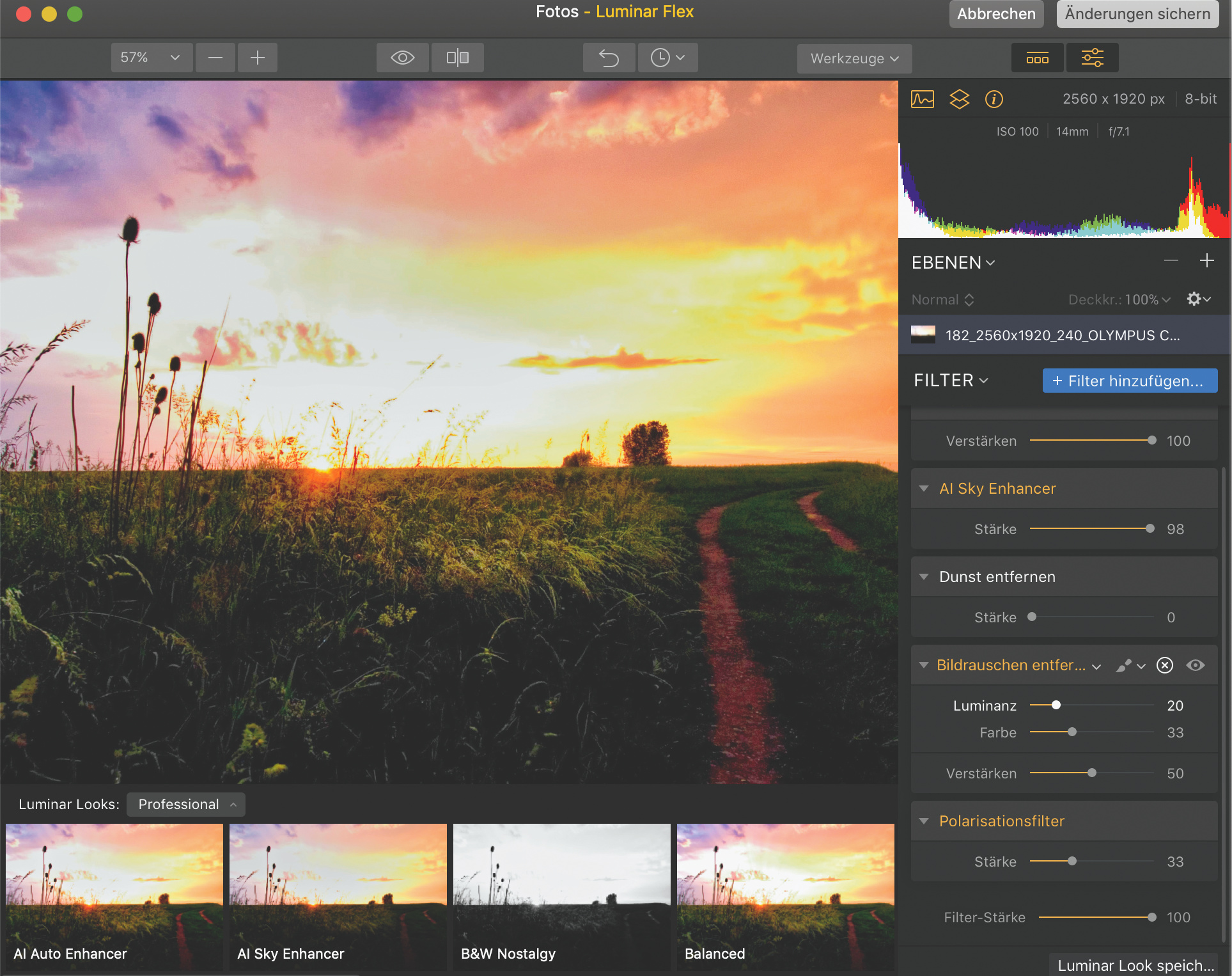Viewport: 1232px width, 976px height.
Task: Toggle the quick preview eye button
Action: 402,58
